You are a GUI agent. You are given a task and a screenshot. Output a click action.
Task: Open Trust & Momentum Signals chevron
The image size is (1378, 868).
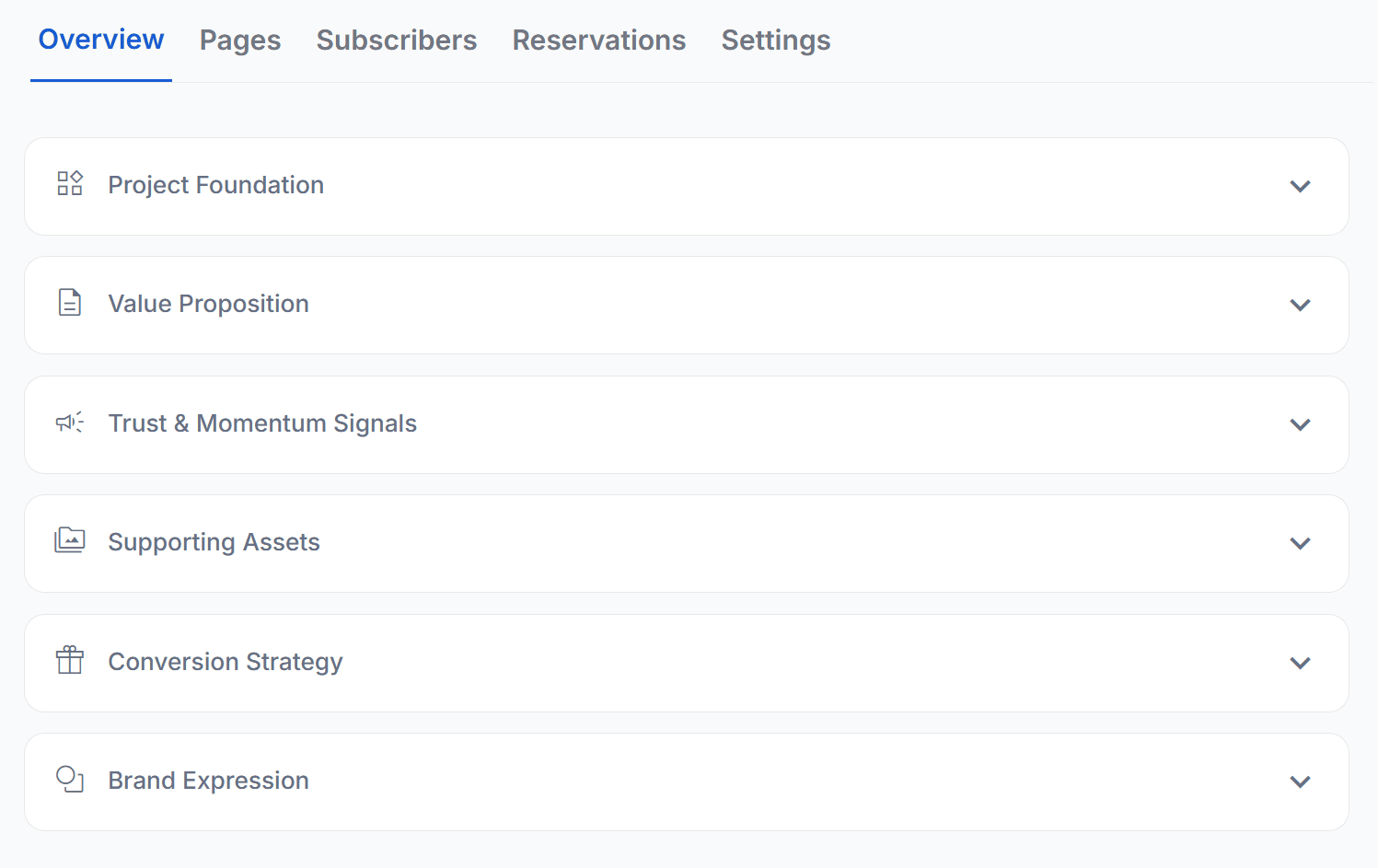coord(1300,425)
